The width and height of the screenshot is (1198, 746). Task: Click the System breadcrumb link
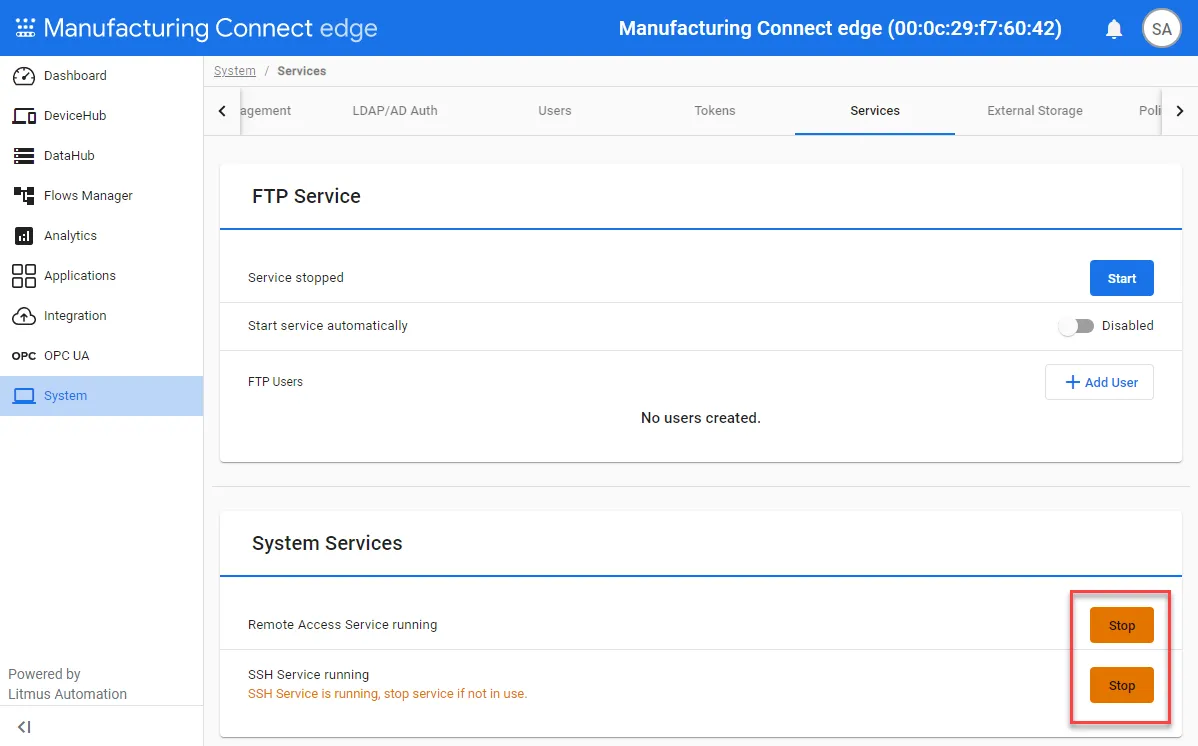pos(235,71)
